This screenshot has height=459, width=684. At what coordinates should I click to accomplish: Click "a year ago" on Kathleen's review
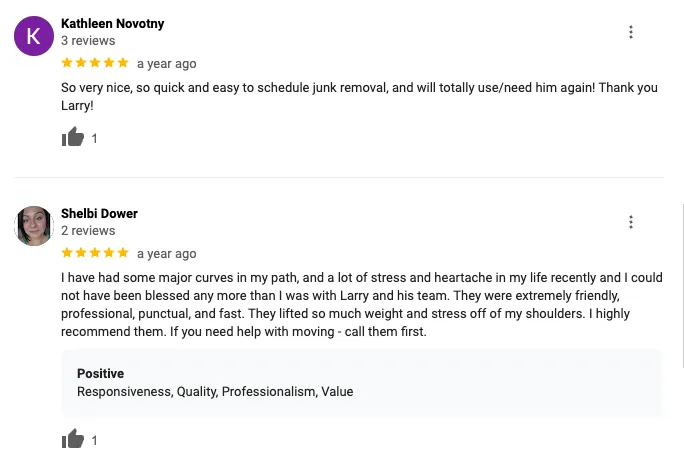[166, 64]
